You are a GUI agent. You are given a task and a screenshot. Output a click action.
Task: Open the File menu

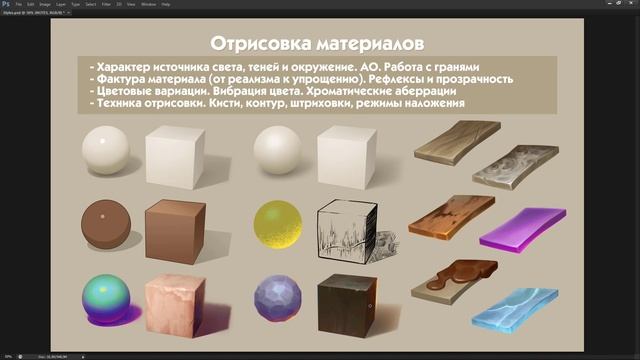coord(18,4)
